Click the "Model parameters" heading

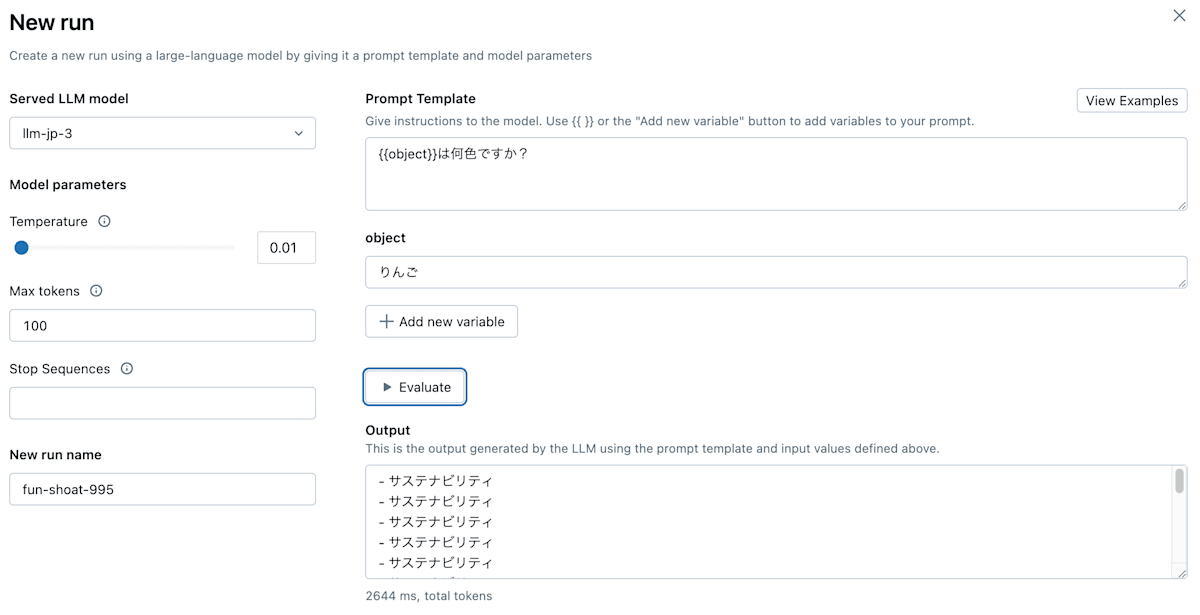point(68,185)
